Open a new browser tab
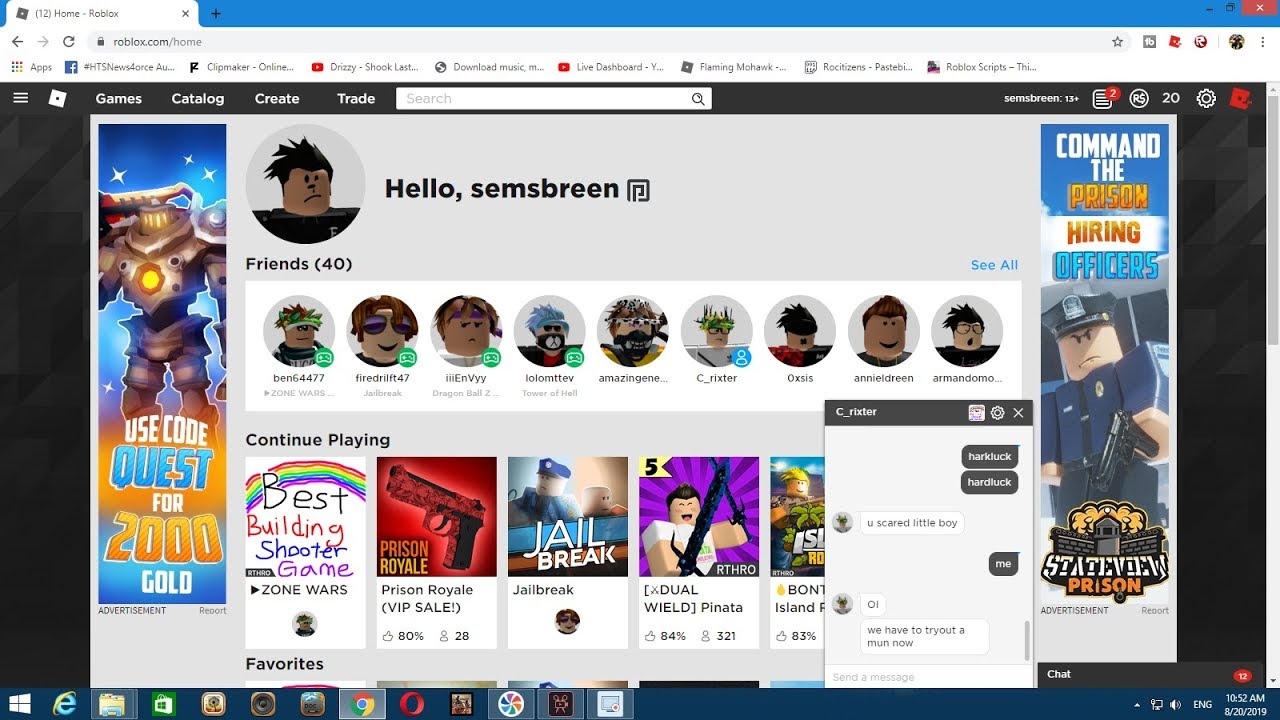 tap(215, 13)
